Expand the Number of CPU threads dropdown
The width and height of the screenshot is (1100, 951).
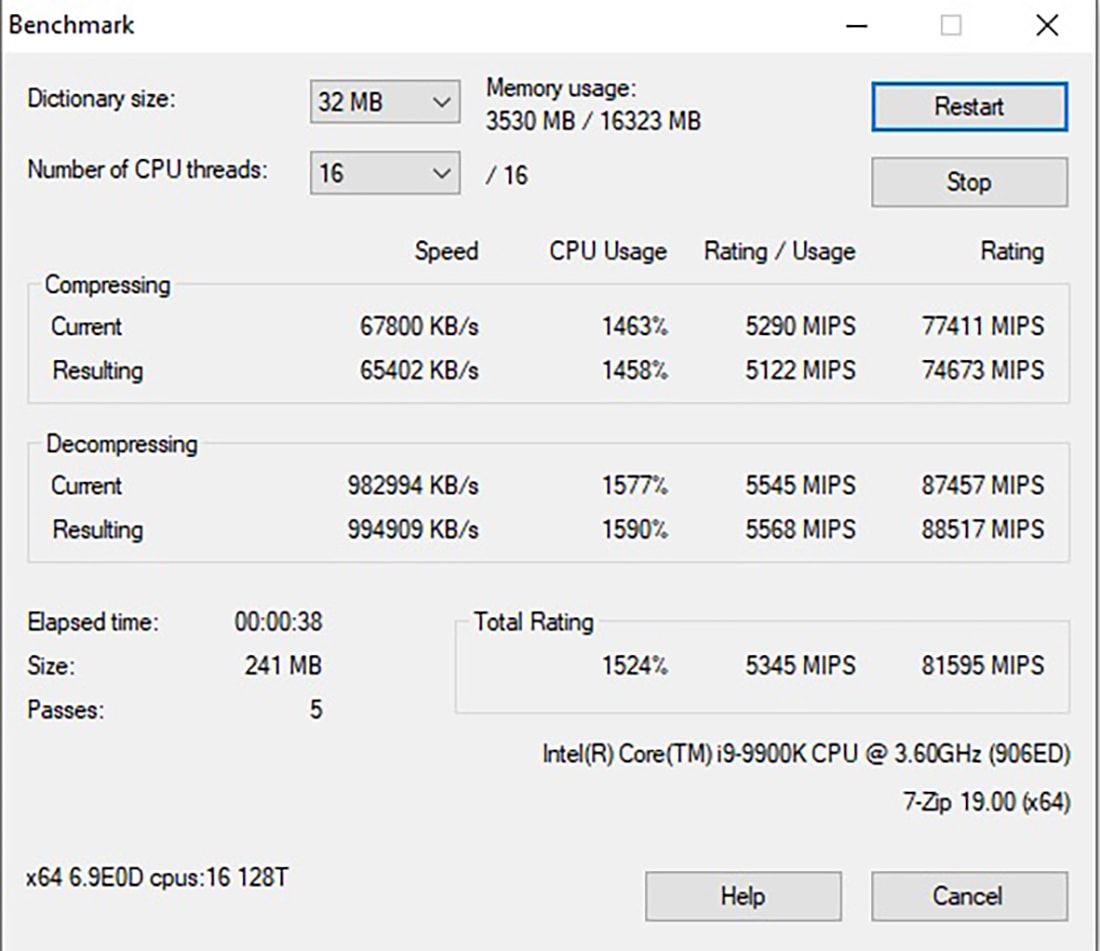(x=384, y=174)
